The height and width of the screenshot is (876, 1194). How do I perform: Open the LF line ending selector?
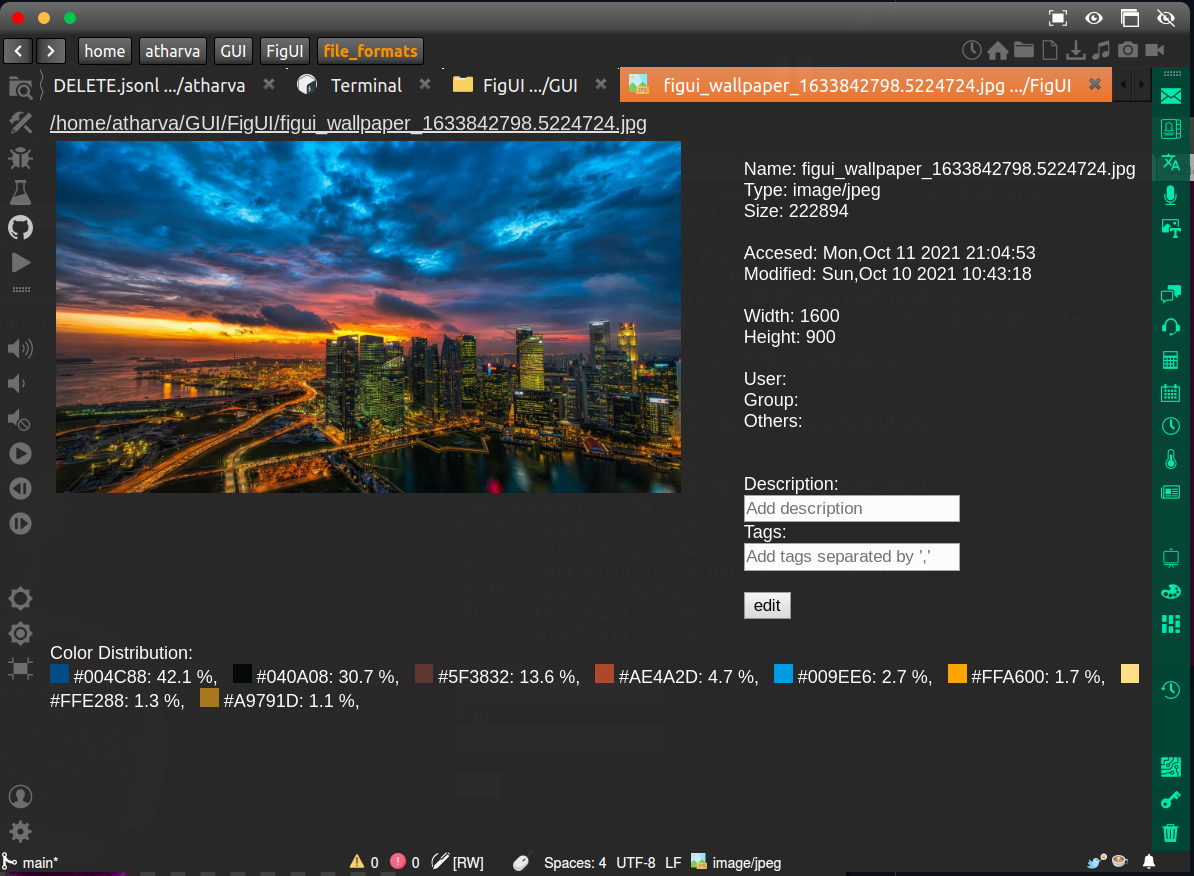[673, 862]
